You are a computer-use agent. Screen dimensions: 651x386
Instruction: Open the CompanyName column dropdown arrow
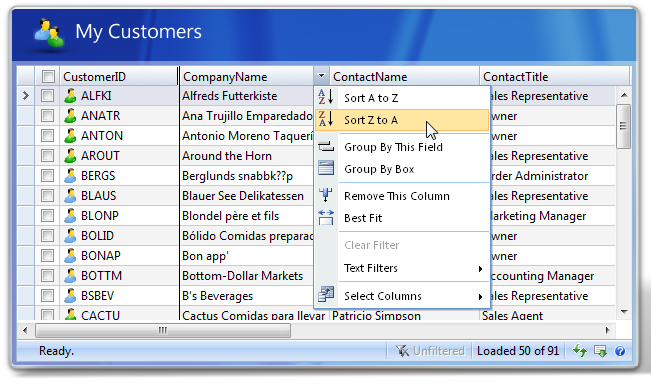tap(321, 76)
